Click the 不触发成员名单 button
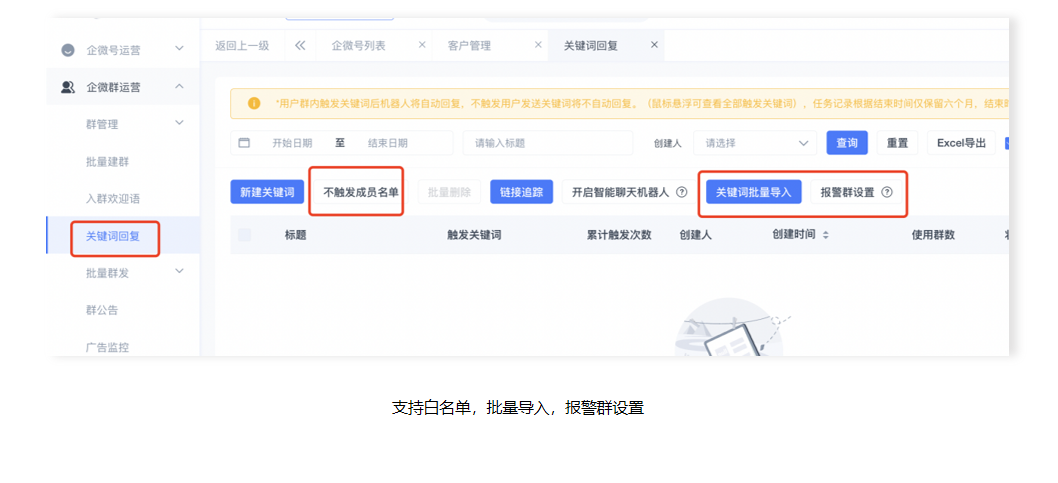1058x483 pixels. (x=361, y=192)
